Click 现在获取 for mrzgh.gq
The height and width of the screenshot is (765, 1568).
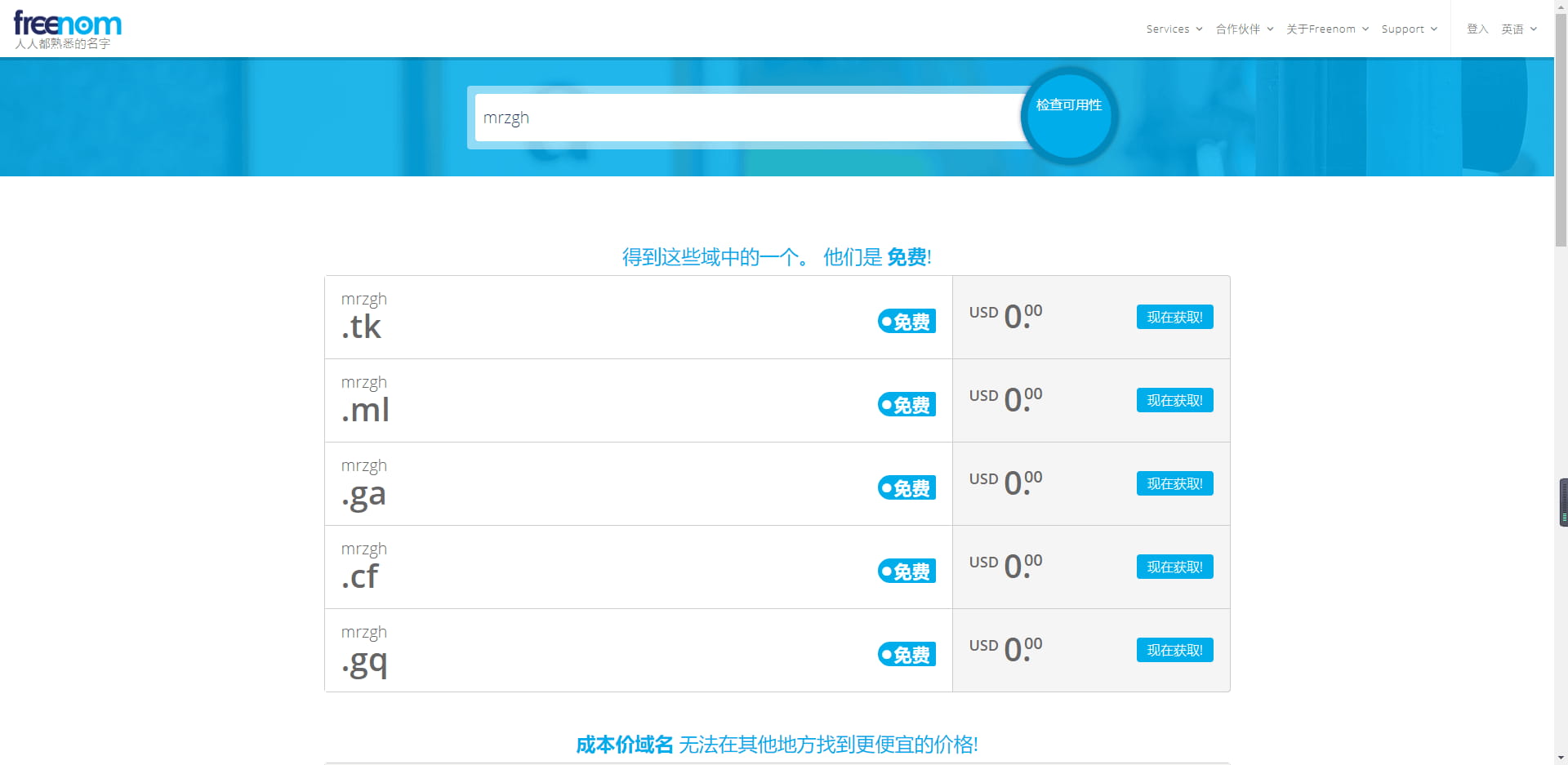(x=1174, y=651)
